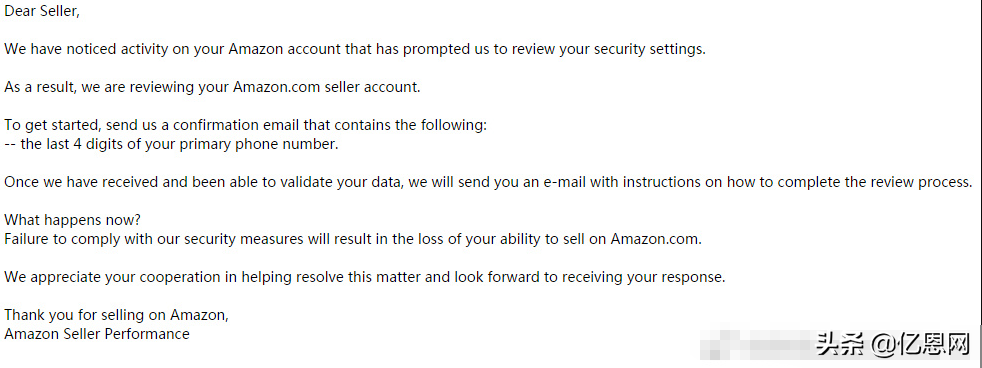Click the "As a result" sentence start
982x368 pixels.
click(x=39, y=87)
